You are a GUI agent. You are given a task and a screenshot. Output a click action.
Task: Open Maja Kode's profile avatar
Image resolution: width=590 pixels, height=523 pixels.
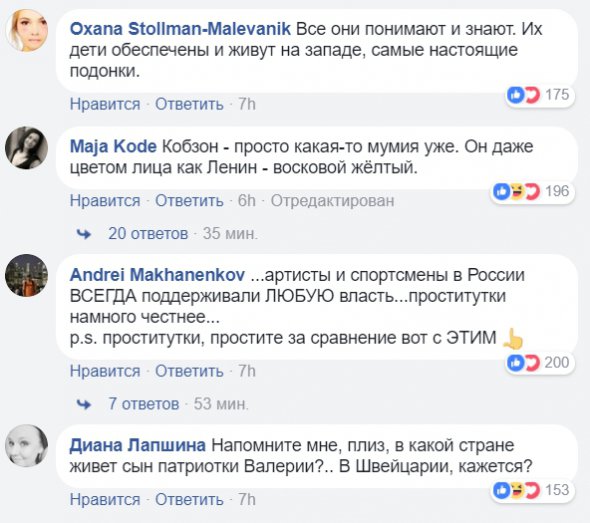click(27, 147)
